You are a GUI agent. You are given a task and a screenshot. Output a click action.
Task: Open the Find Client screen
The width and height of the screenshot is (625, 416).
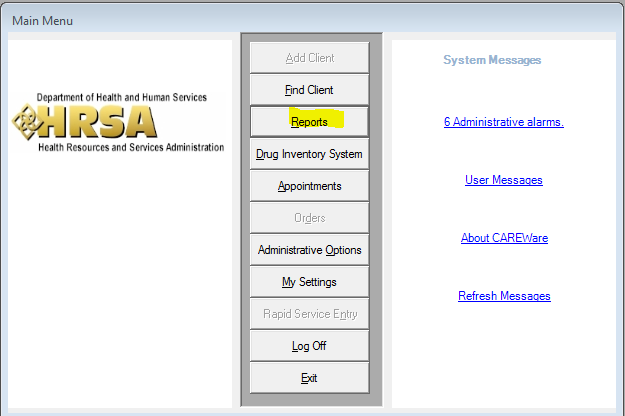click(309, 90)
